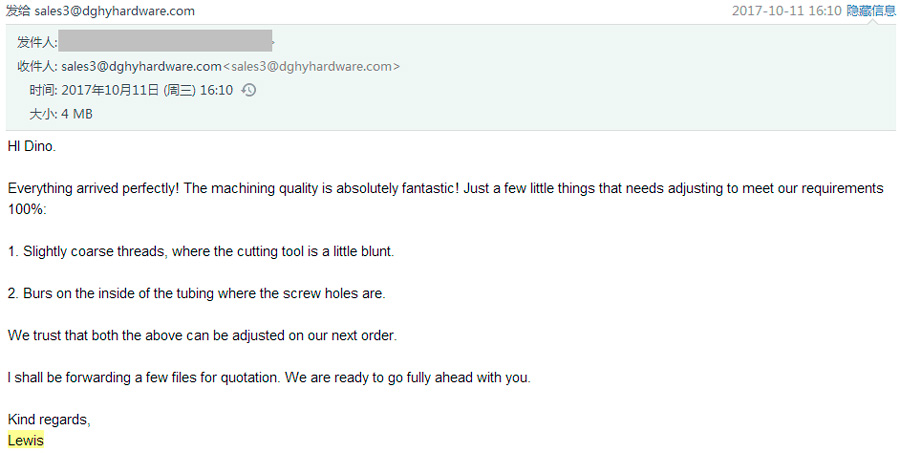Click the 发给 sales3@dghyhardware.com header text
Viewport: 900px width, 453px height.
[100, 11]
